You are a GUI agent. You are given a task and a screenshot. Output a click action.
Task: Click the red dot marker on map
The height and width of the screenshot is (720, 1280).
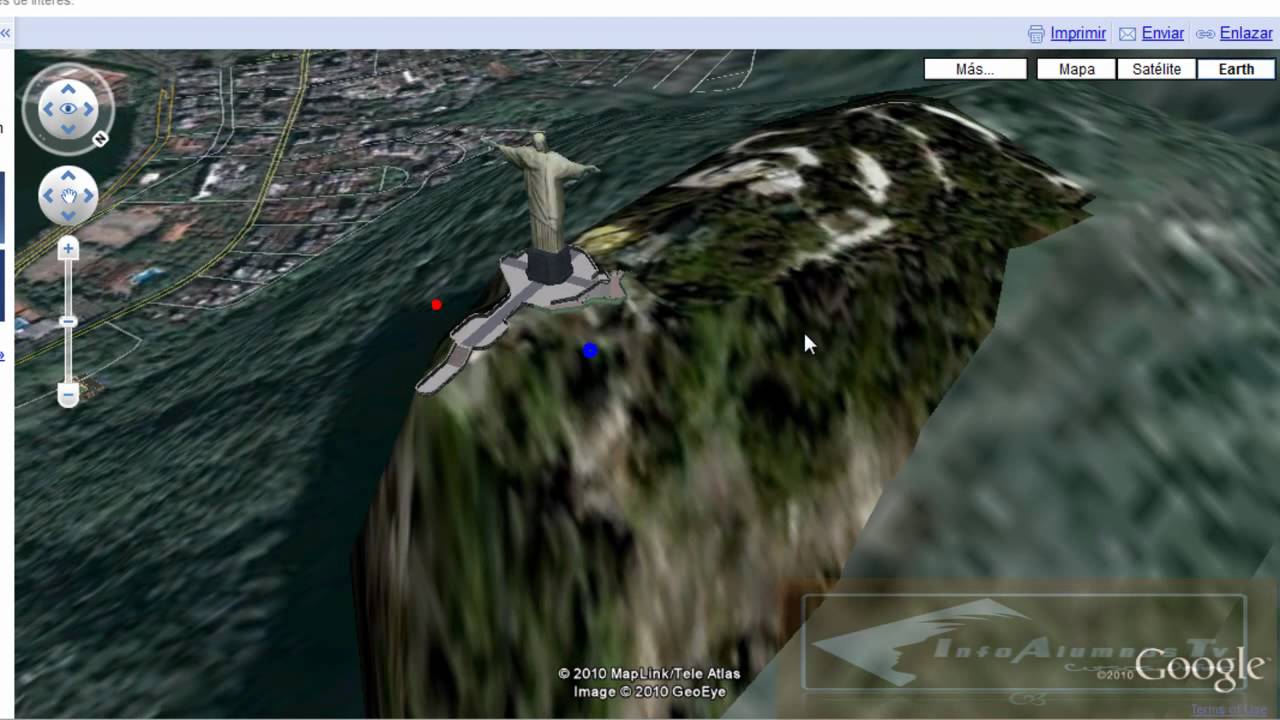point(436,304)
